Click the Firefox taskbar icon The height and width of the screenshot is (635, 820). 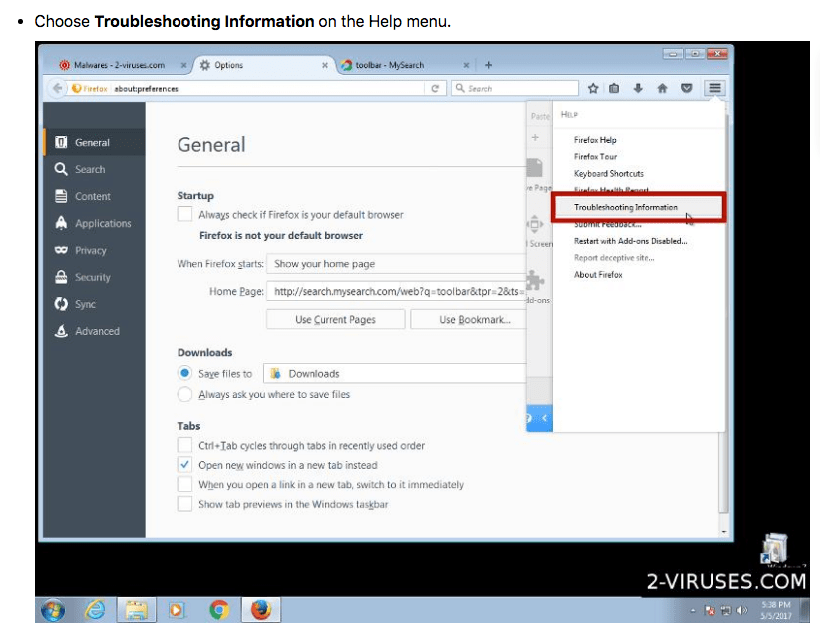[261, 610]
